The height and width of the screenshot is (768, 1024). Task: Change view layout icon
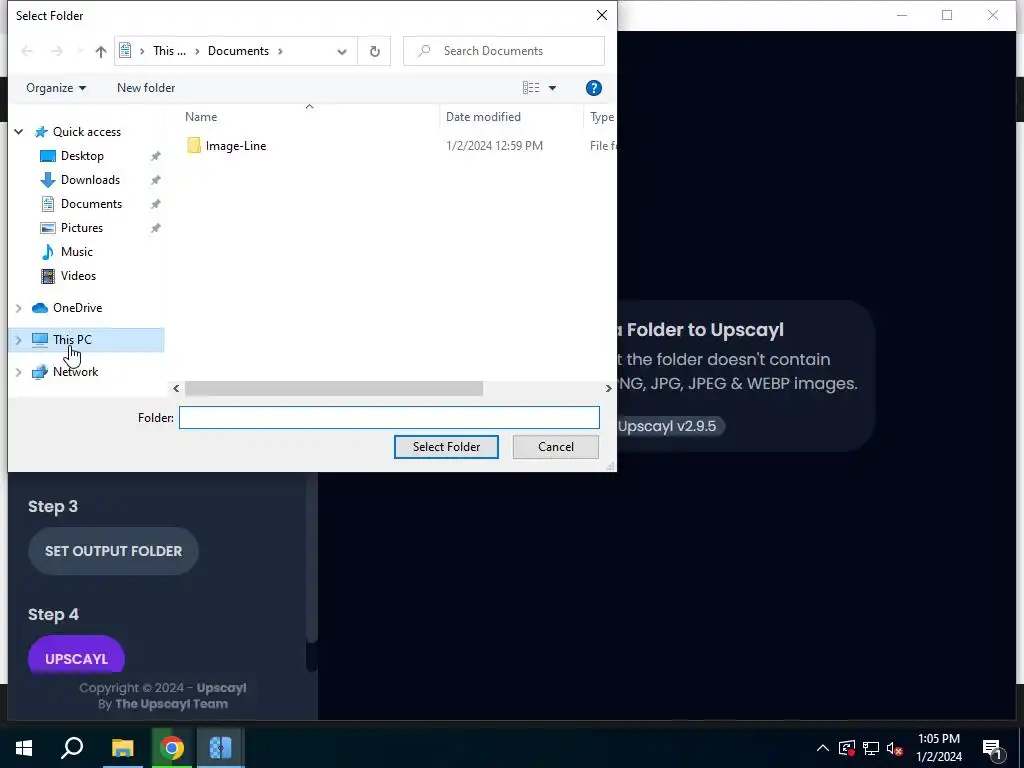point(531,88)
